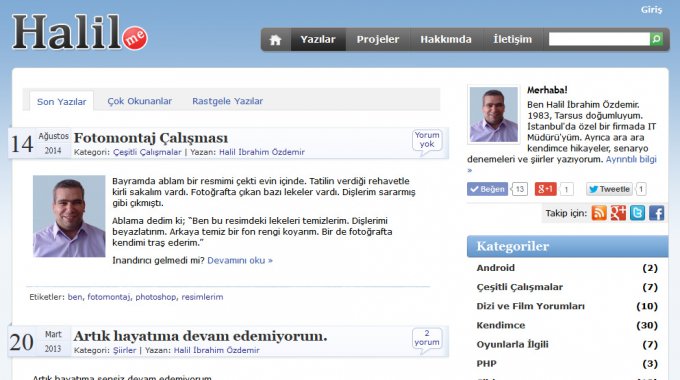This screenshot has width=680, height=380.
Task: Click the Tweetle count box
Action: [x=641, y=189]
